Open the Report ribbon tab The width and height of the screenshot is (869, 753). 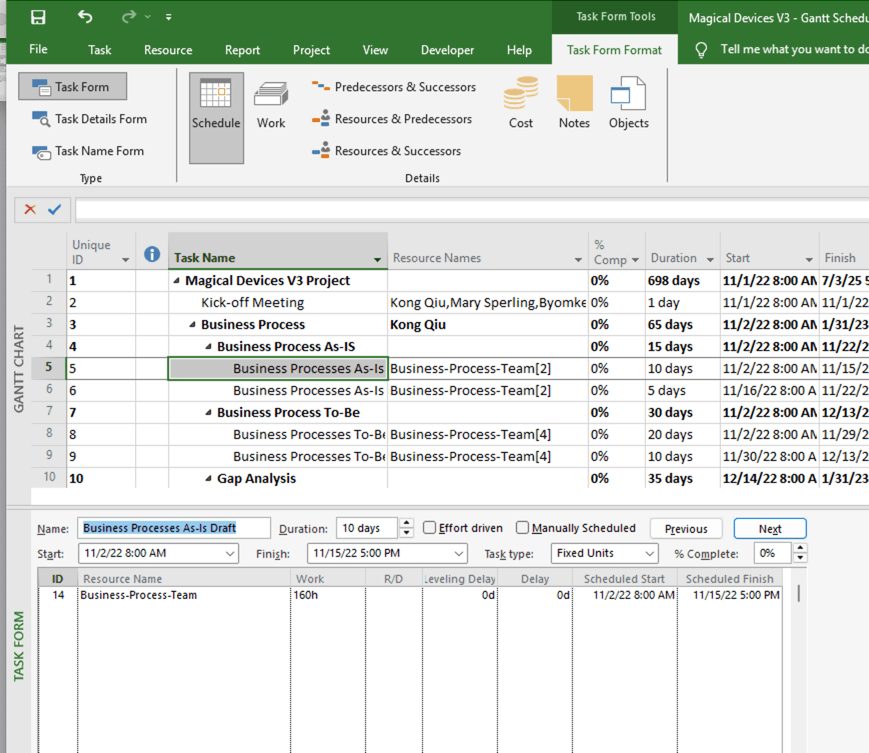click(240, 49)
